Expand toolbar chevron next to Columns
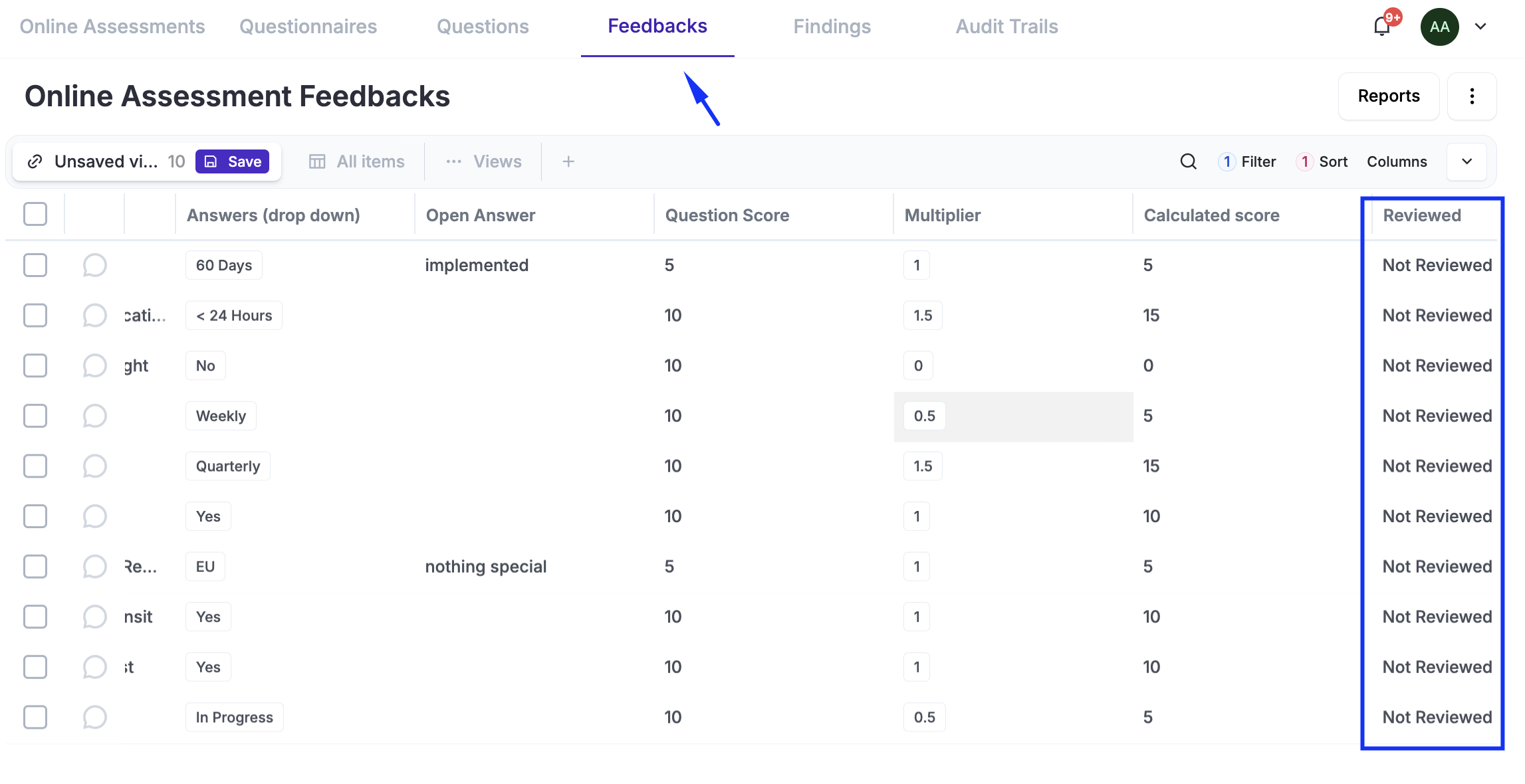Viewport: 1525px width, 784px height. point(1466,161)
